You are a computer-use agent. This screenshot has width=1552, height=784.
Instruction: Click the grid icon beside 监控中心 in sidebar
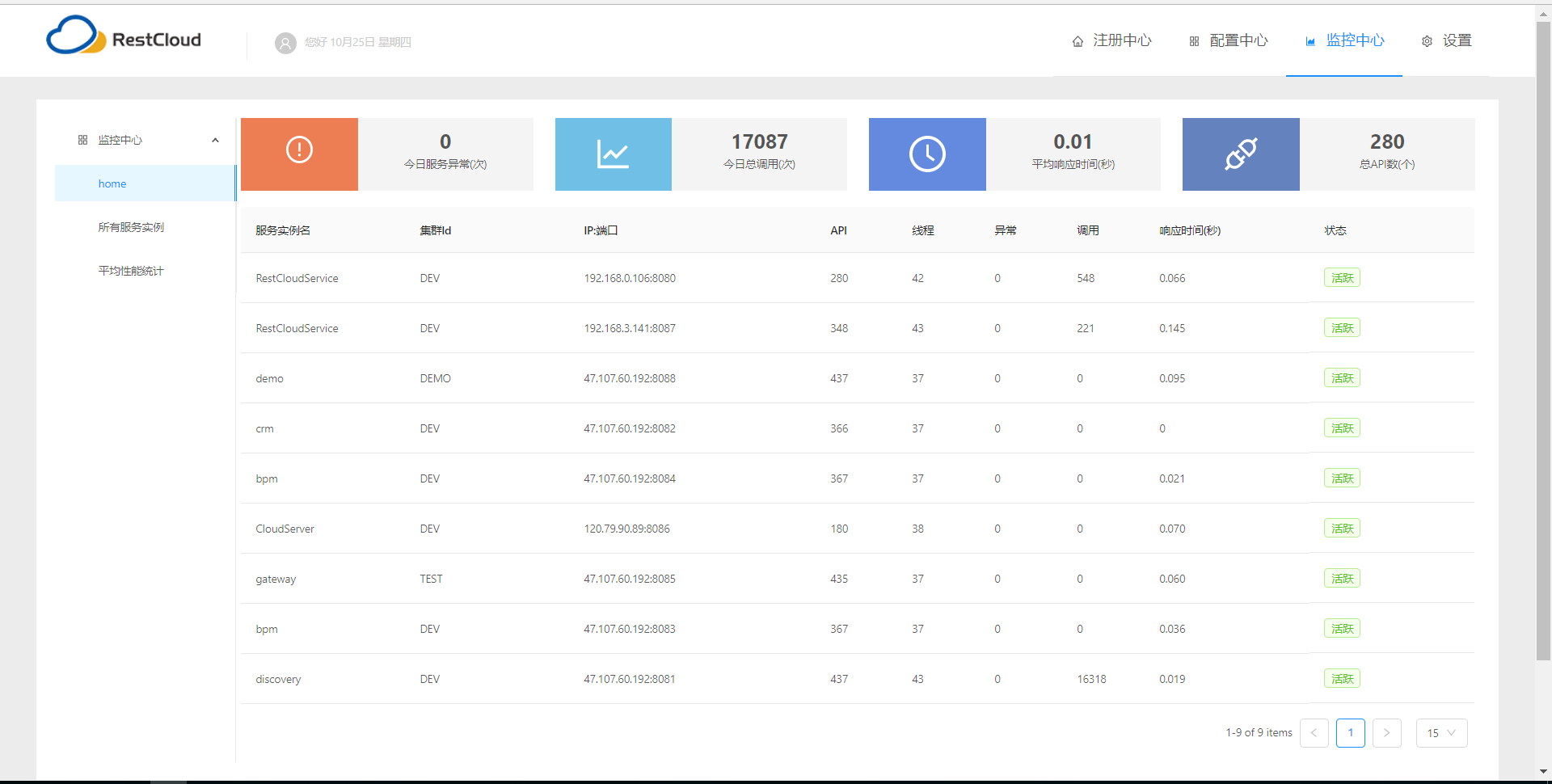coord(82,140)
